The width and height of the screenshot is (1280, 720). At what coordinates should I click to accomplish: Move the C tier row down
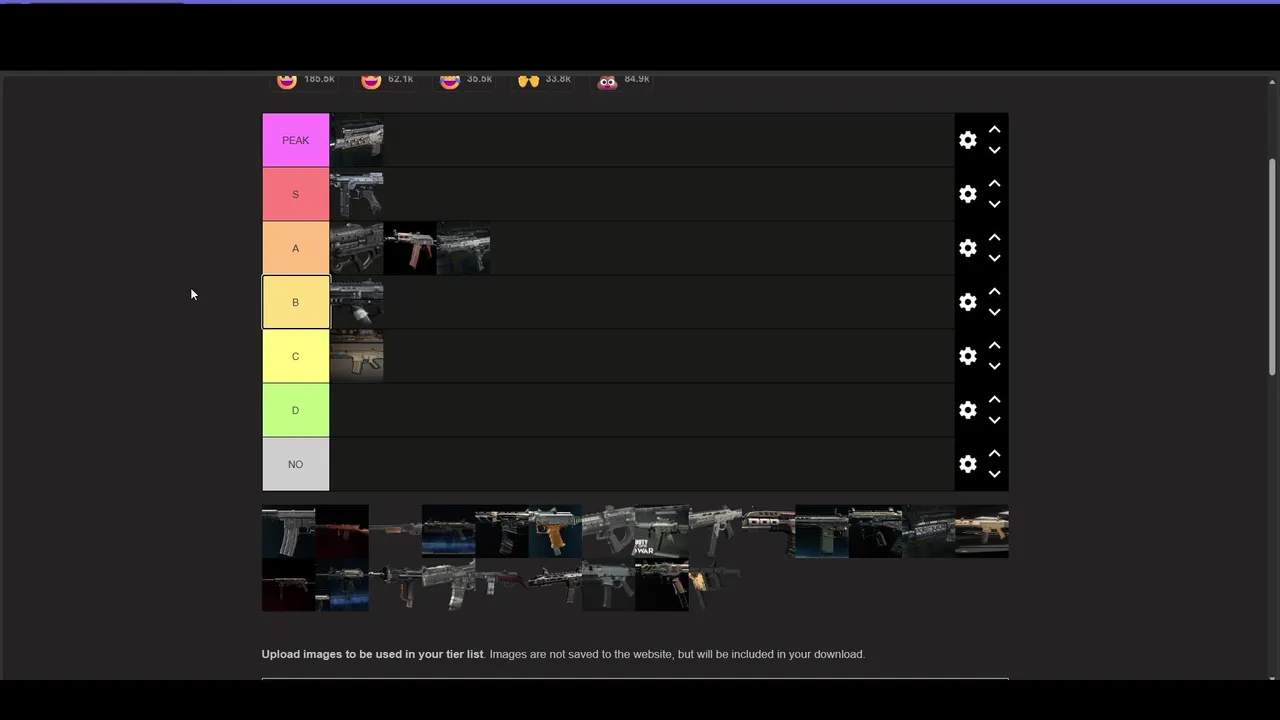(x=994, y=366)
